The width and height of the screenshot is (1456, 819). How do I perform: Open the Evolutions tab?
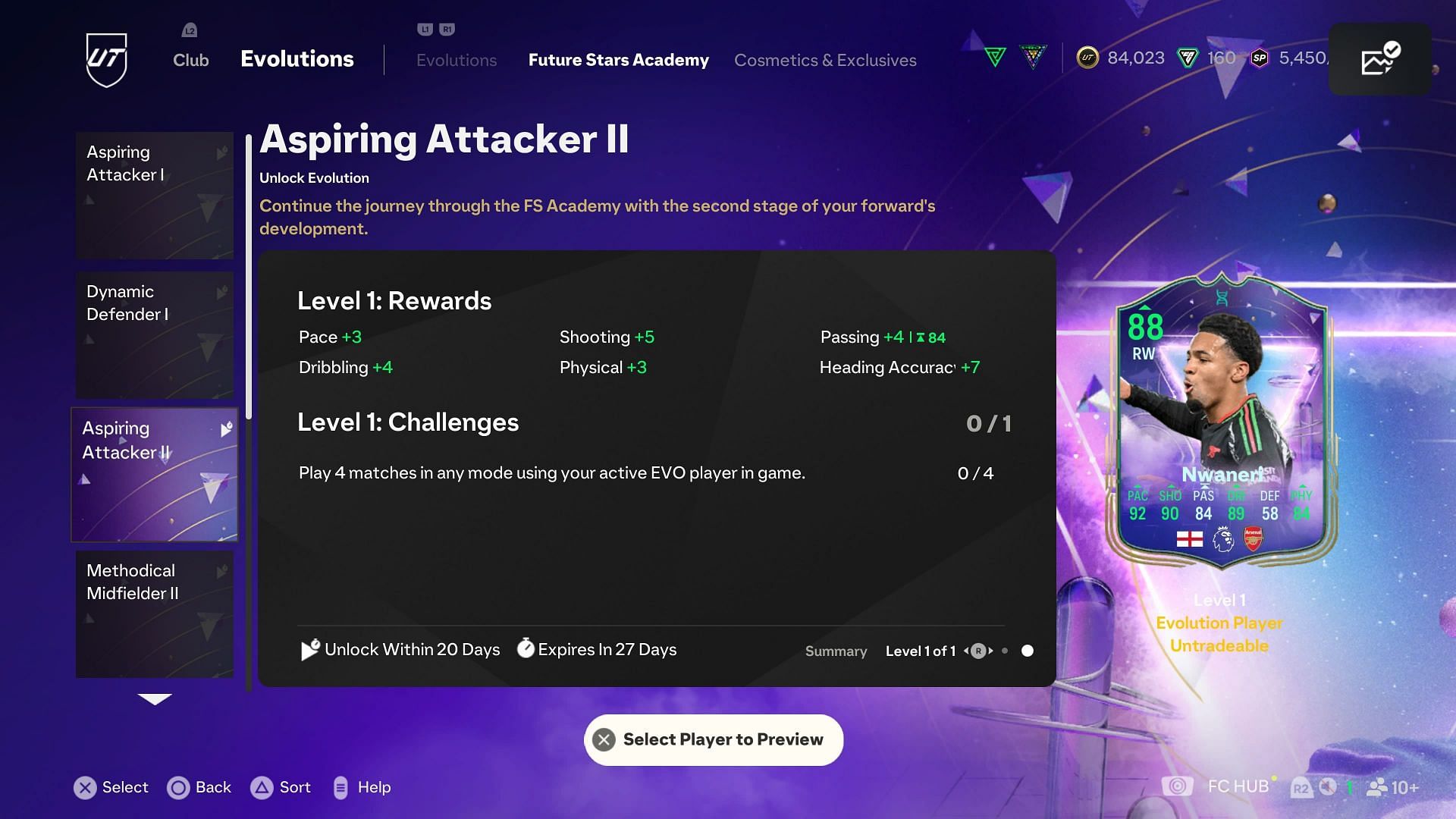coord(456,60)
